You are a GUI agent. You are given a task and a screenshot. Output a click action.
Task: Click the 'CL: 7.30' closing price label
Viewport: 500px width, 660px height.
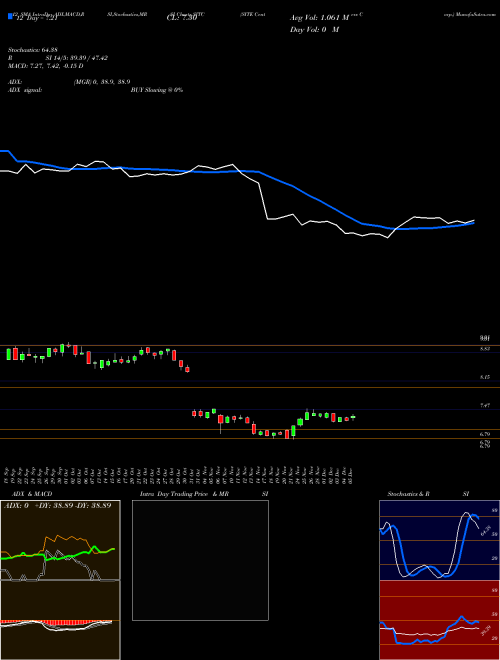point(182,18)
